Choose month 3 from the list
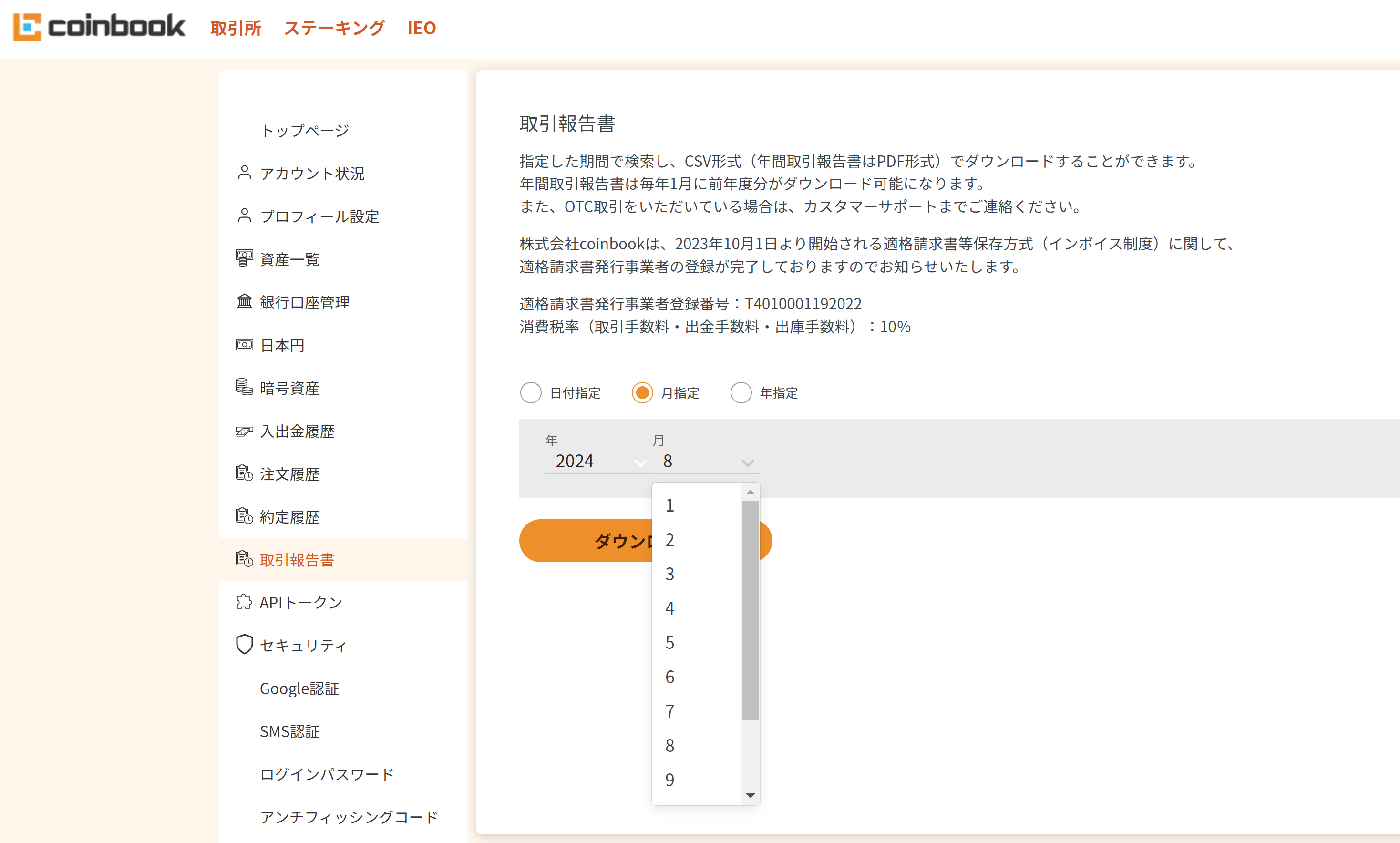Screen dimensions: 1400x843 [698, 574]
